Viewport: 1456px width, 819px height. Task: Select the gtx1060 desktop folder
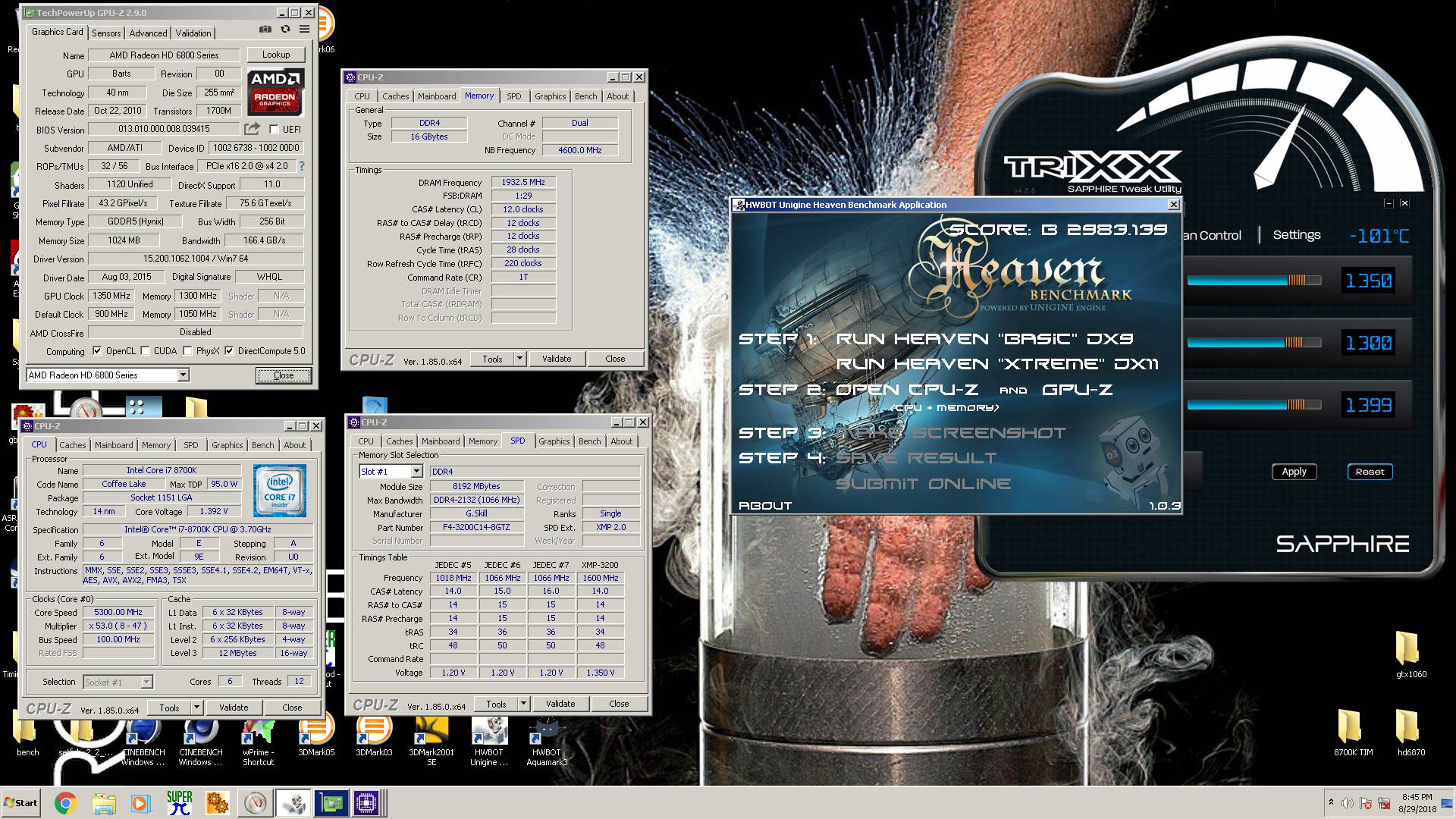pyautogui.click(x=1410, y=655)
